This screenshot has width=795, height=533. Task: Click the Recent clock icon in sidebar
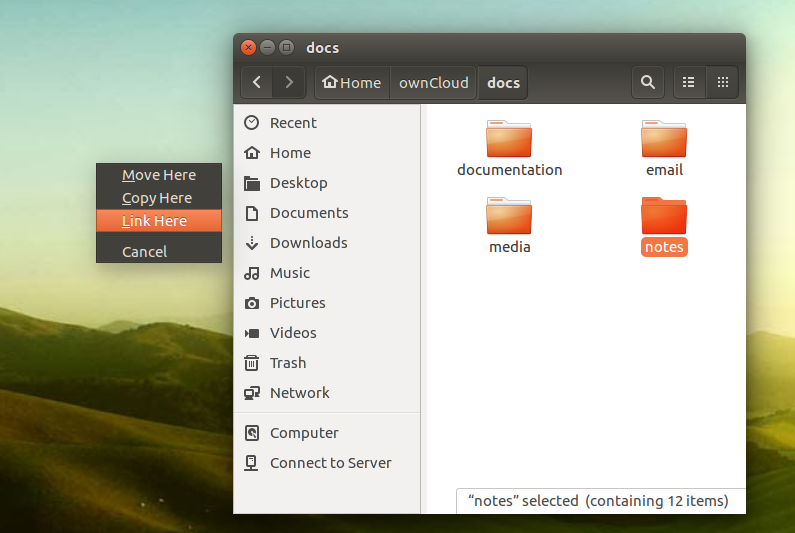251,123
